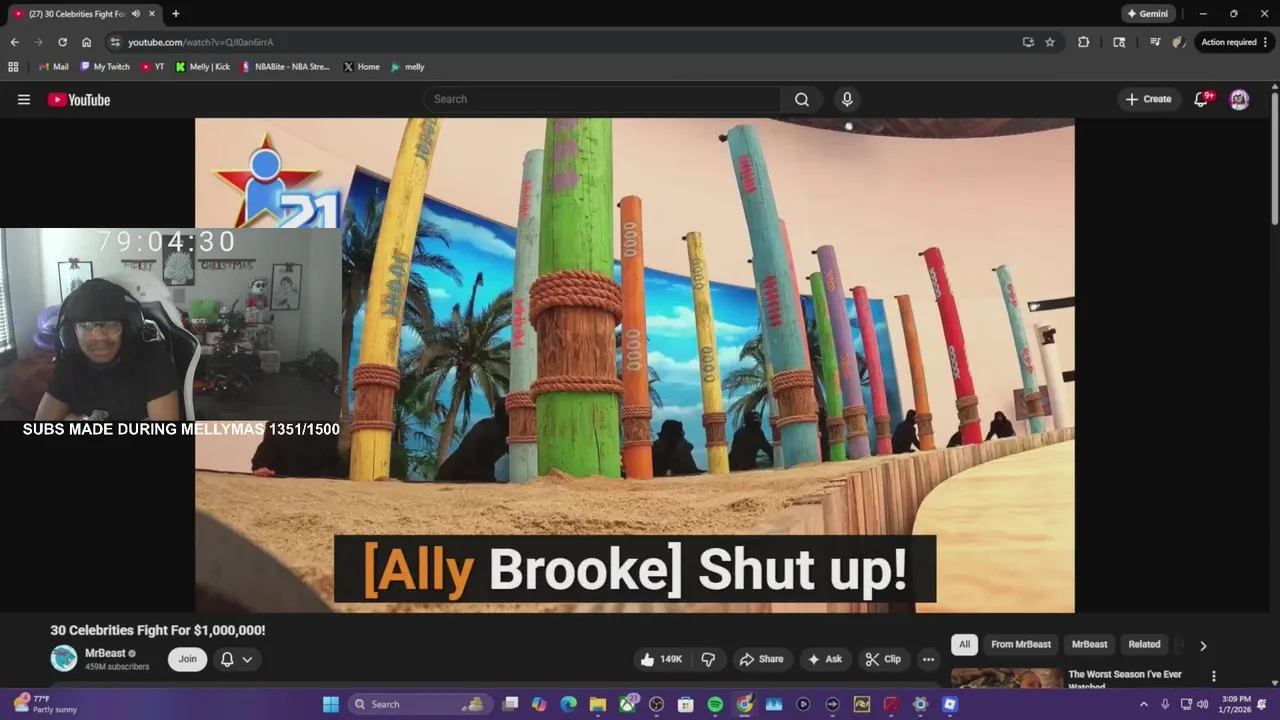Viewport: 1280px width, 720px height.
Task: Open the NBABite bookmark
Action: pyautogui.click(x=285, y=67)
